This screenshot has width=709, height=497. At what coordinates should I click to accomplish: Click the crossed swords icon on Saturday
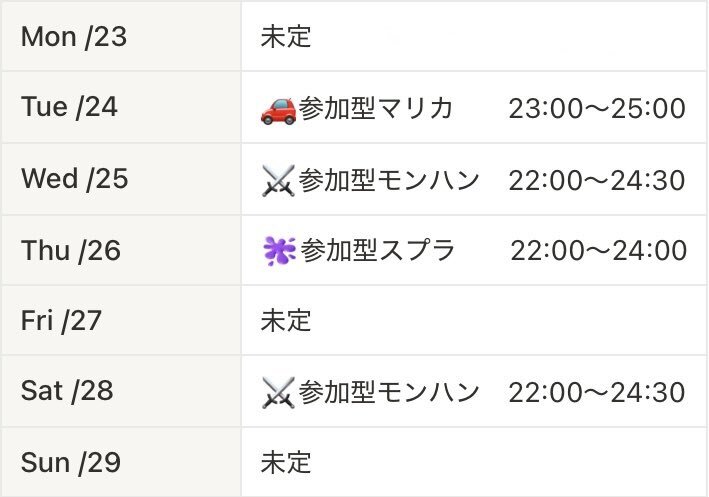[279, 392]
